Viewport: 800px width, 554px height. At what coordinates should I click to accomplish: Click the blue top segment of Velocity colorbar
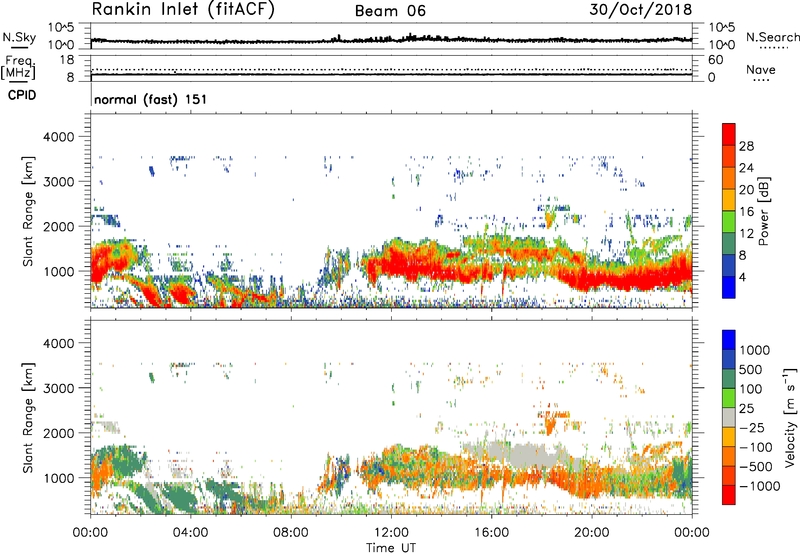[729, 340]
